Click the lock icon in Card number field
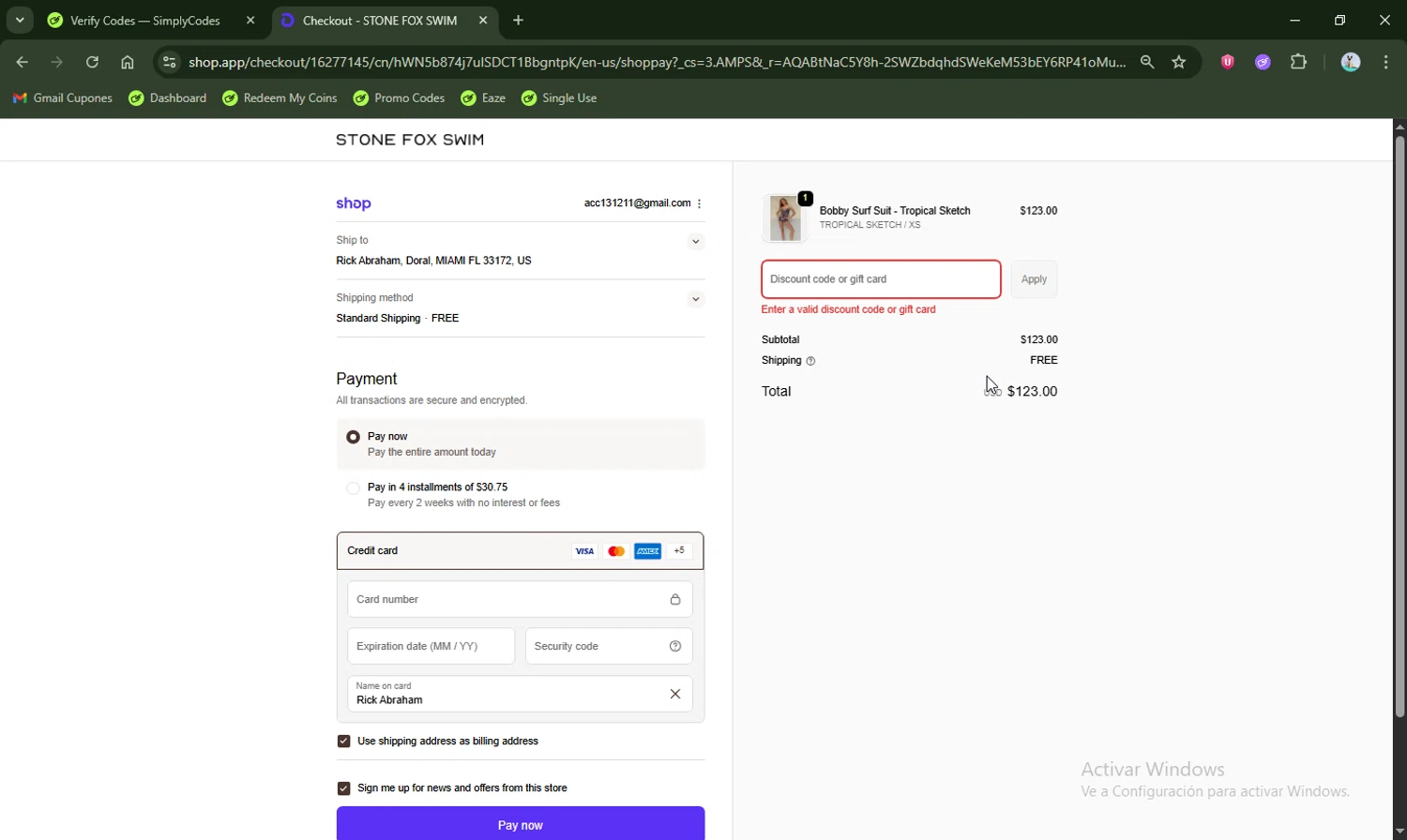The height and width of the screenshot is (840, 1407). pos(674,599)
